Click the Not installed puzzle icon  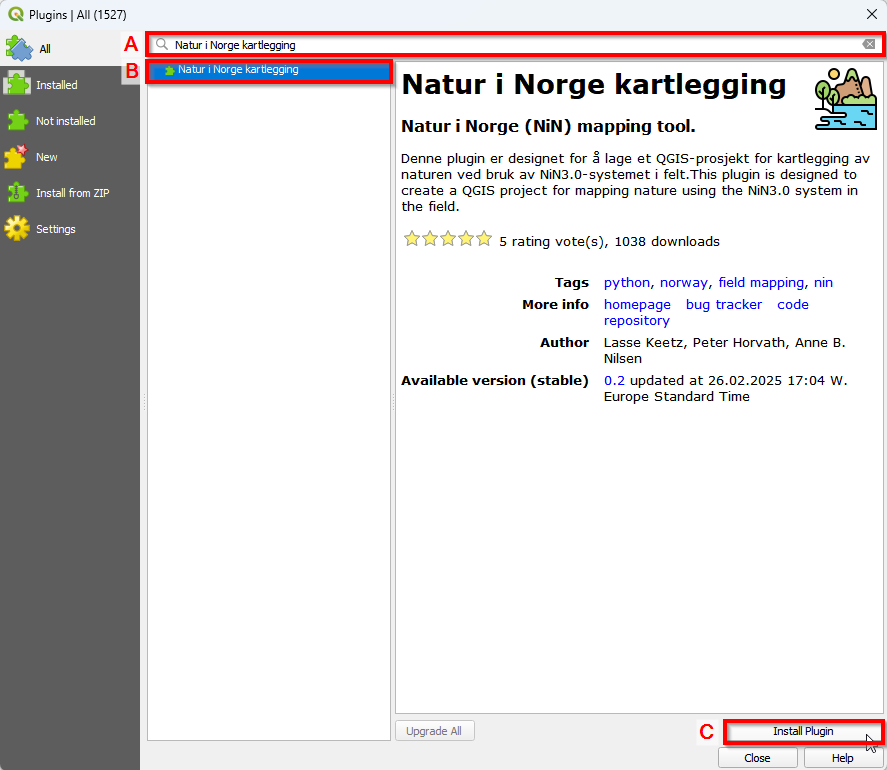[x=18, y=121]
